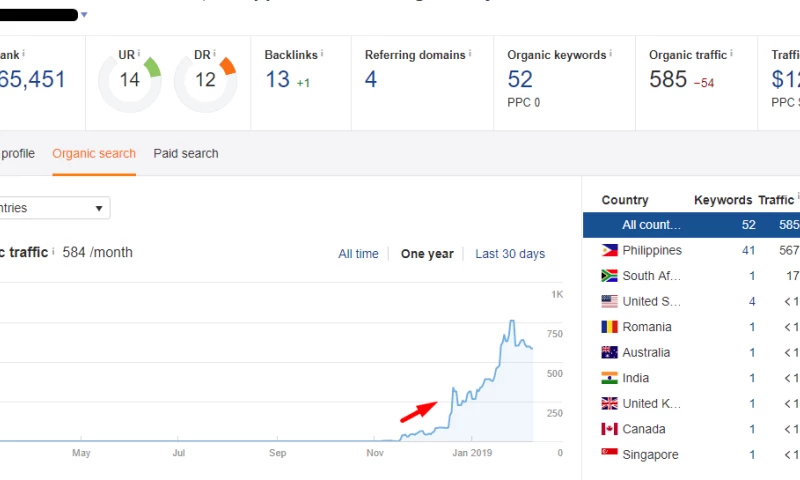Select the Last 30 days range

[x=510, y=254]
